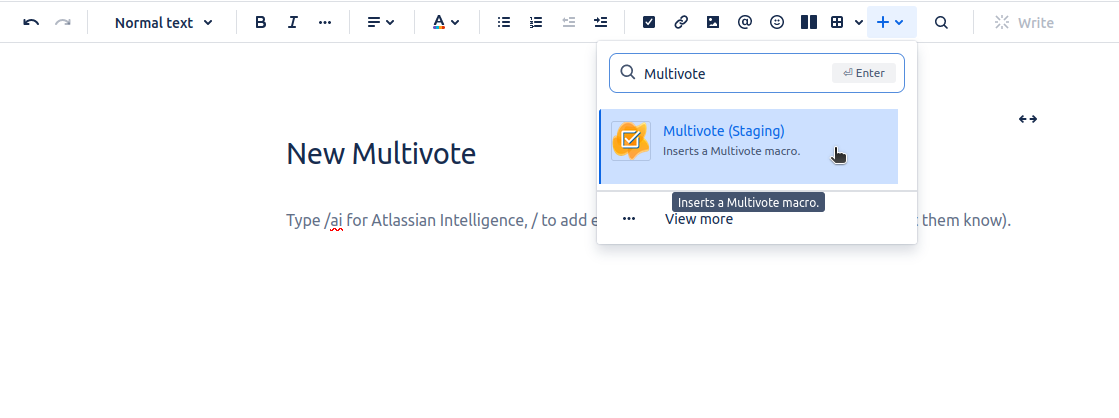Click the Write AI button
Viewport: 1119px width, 418px height.
(x=1024, y=22)
